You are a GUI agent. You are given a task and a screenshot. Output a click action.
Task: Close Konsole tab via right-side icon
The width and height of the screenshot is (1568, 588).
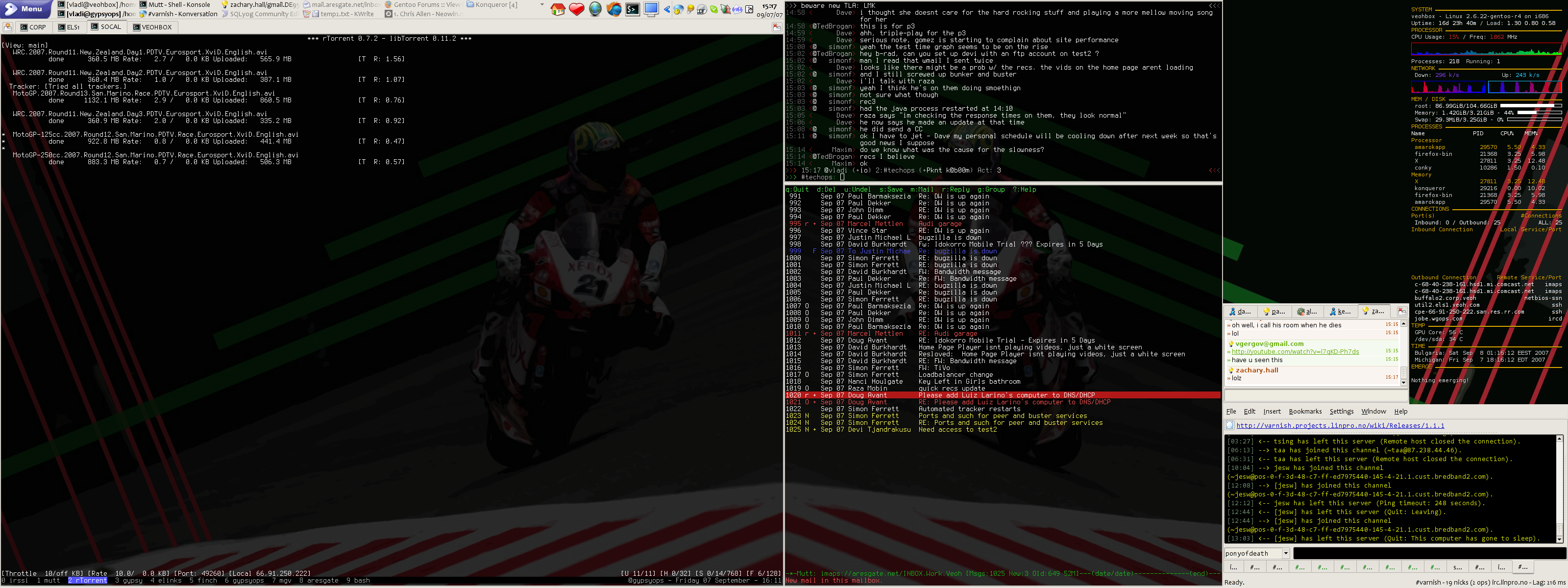[x=777, y=27]
